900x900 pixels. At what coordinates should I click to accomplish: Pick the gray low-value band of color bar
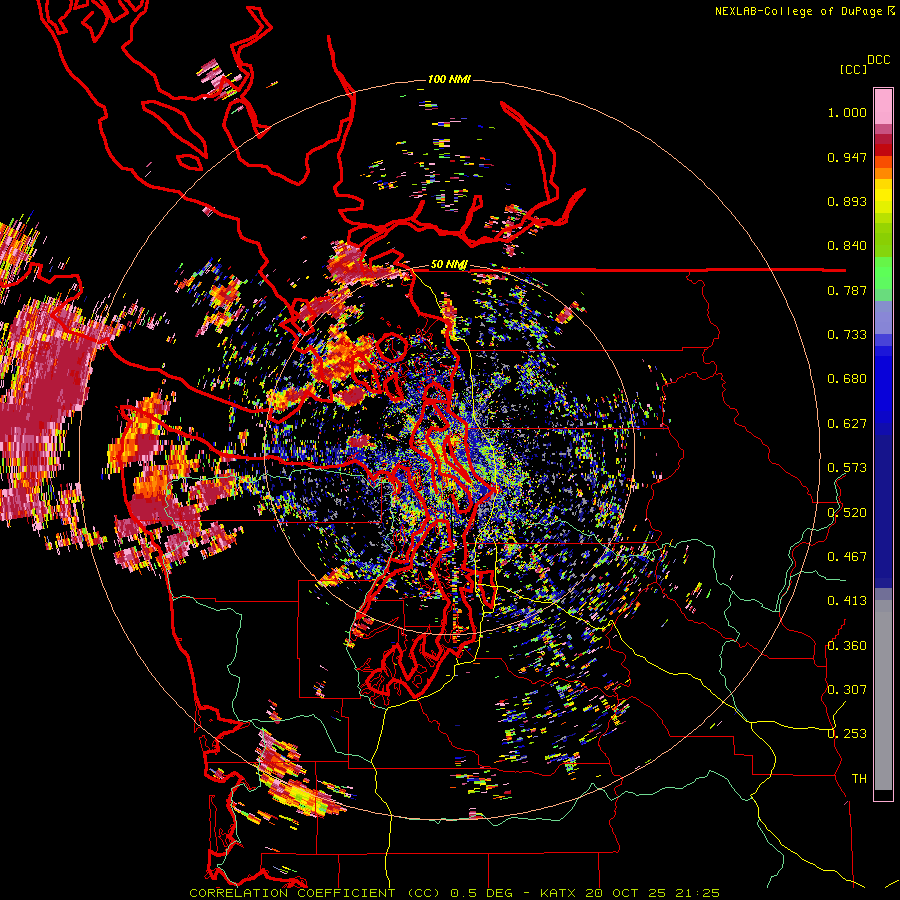point(883,695)
